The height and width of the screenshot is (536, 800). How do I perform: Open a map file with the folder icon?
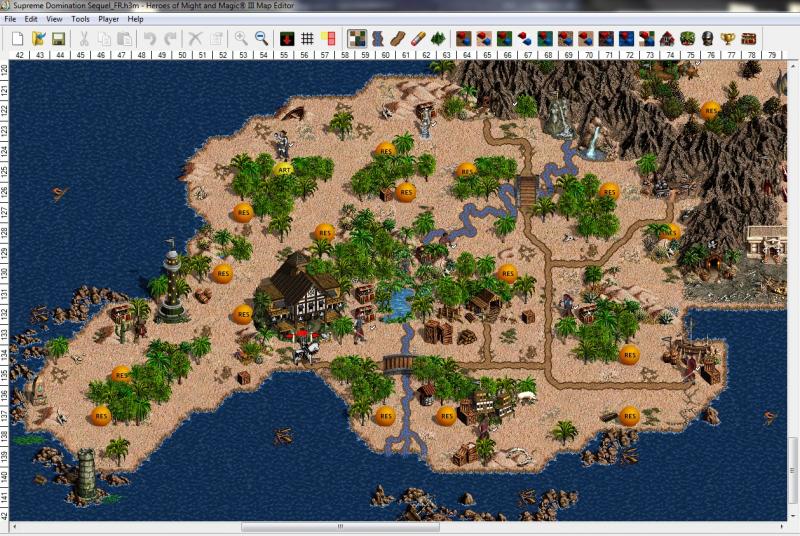(38, 39)
